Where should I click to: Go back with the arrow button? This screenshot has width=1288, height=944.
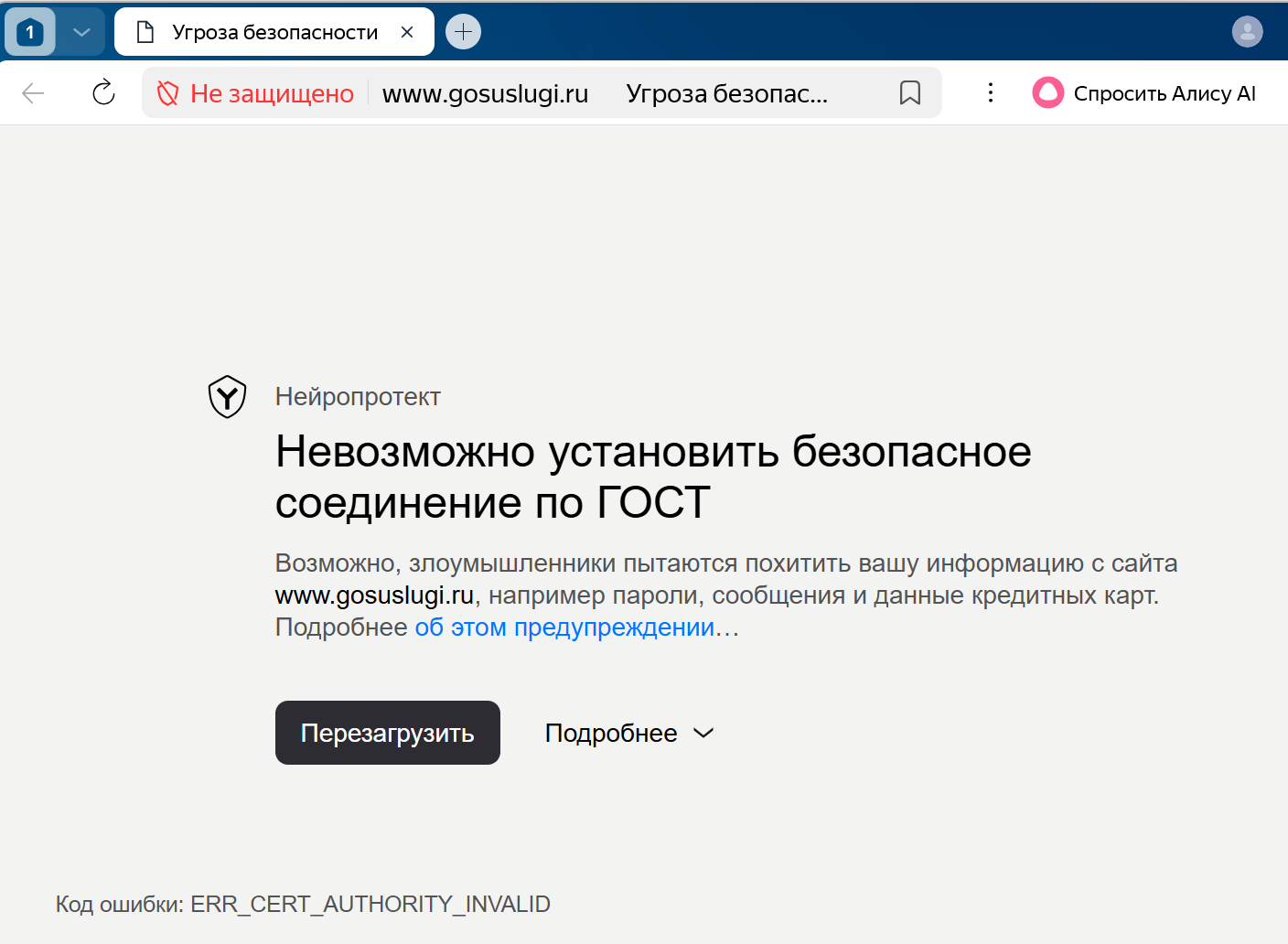tap(33, 92)
